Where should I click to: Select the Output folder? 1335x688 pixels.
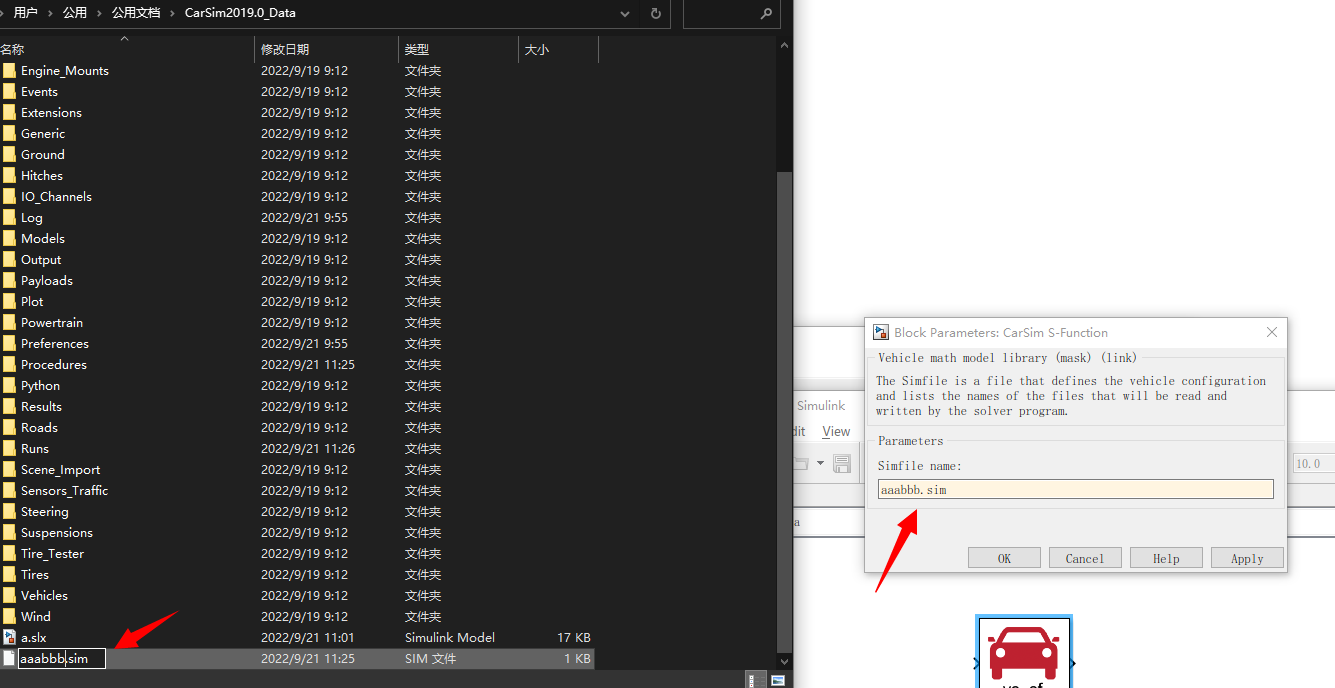point(41,260)
